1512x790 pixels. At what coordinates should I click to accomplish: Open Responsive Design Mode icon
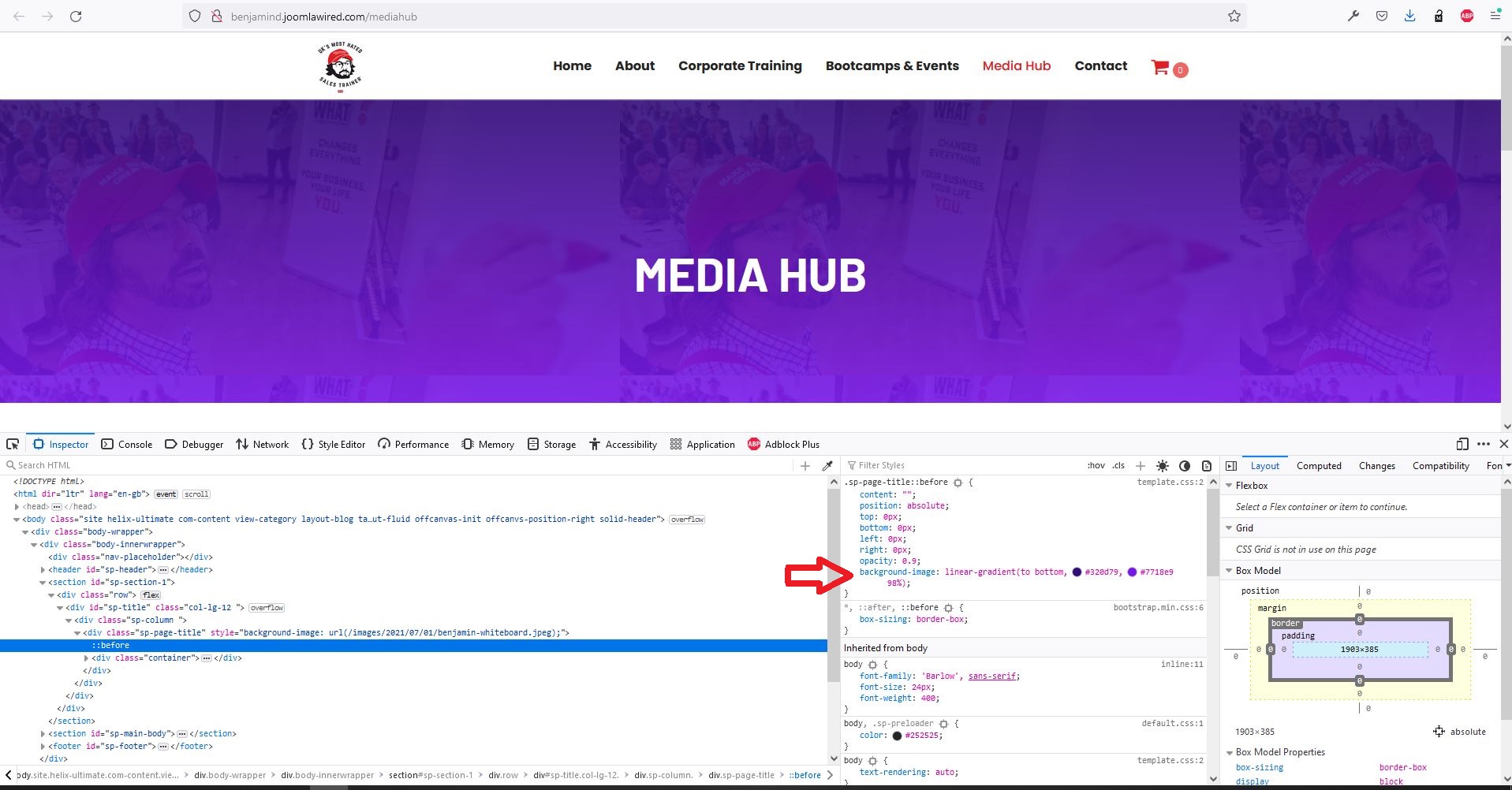tap(1462, 444)
